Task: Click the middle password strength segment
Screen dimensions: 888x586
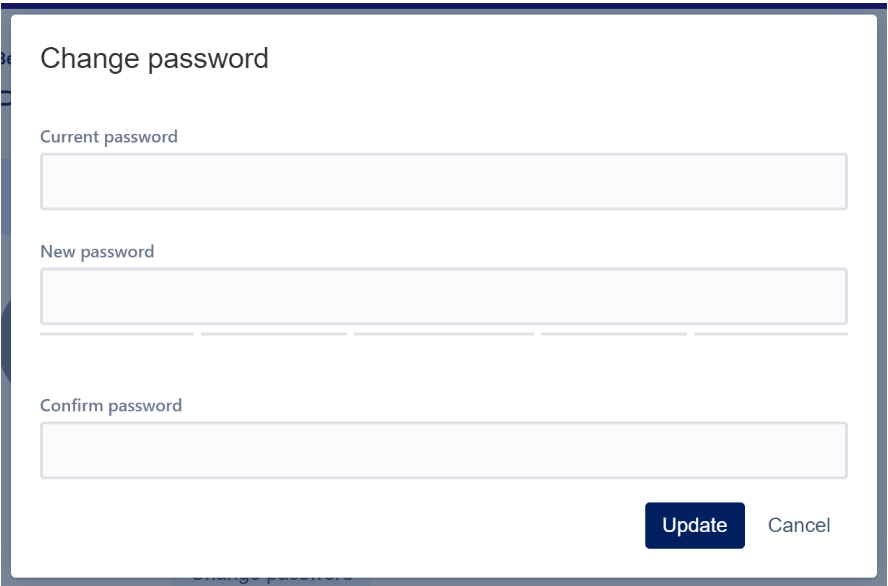Action: click(443, 334)
